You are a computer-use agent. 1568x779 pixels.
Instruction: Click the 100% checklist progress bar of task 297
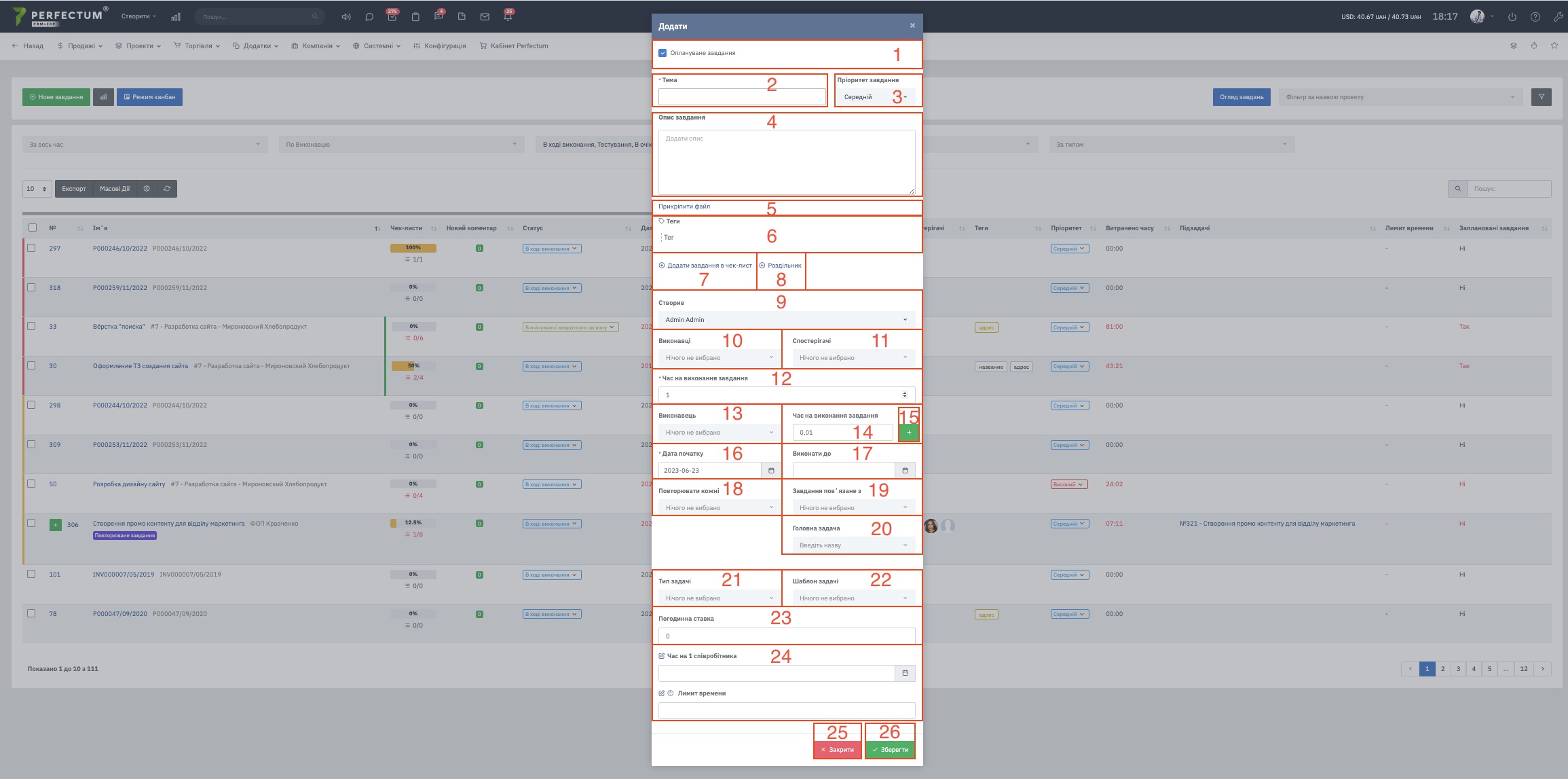(x=413, y=248)
